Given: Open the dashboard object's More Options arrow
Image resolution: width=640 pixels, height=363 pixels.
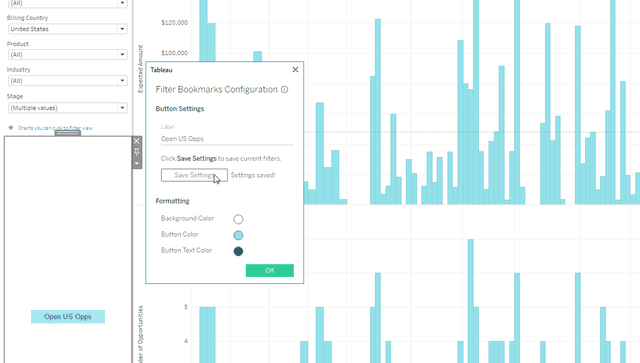Looking at the screenshot, I should [x=137, y=163].
